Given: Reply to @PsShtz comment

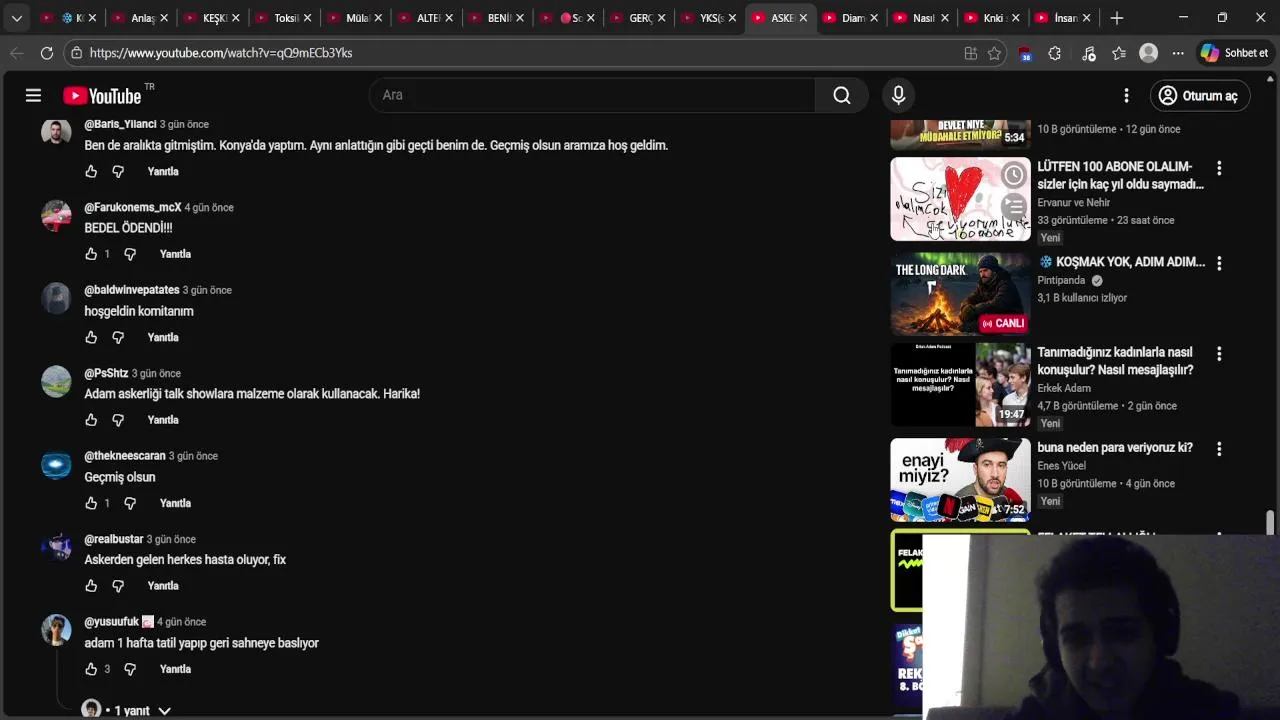Looking at the screenshot, I should 163,420.
